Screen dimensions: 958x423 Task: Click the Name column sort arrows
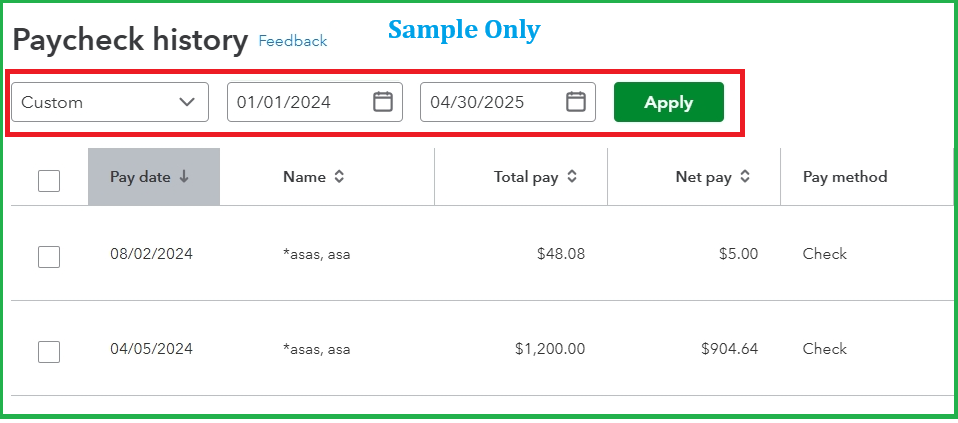pos(339,177)
